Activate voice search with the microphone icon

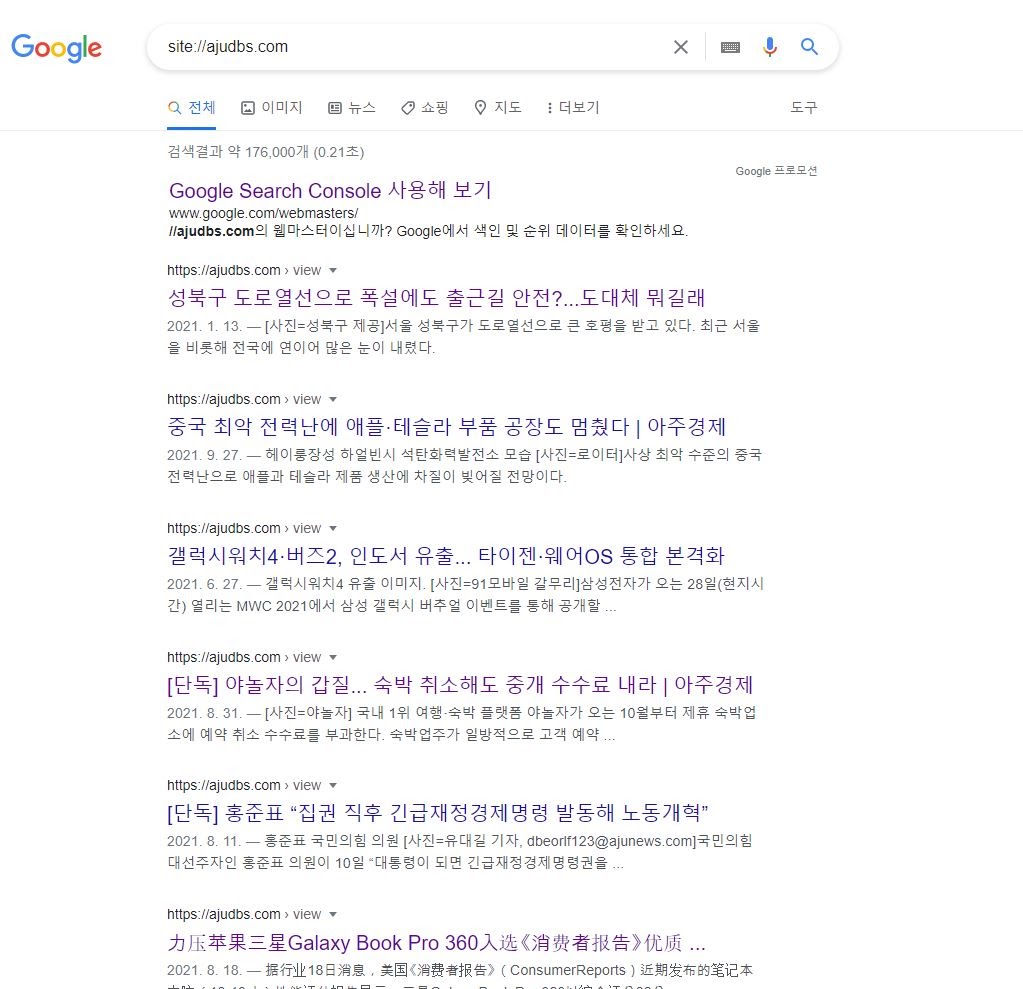pos(769,46)
